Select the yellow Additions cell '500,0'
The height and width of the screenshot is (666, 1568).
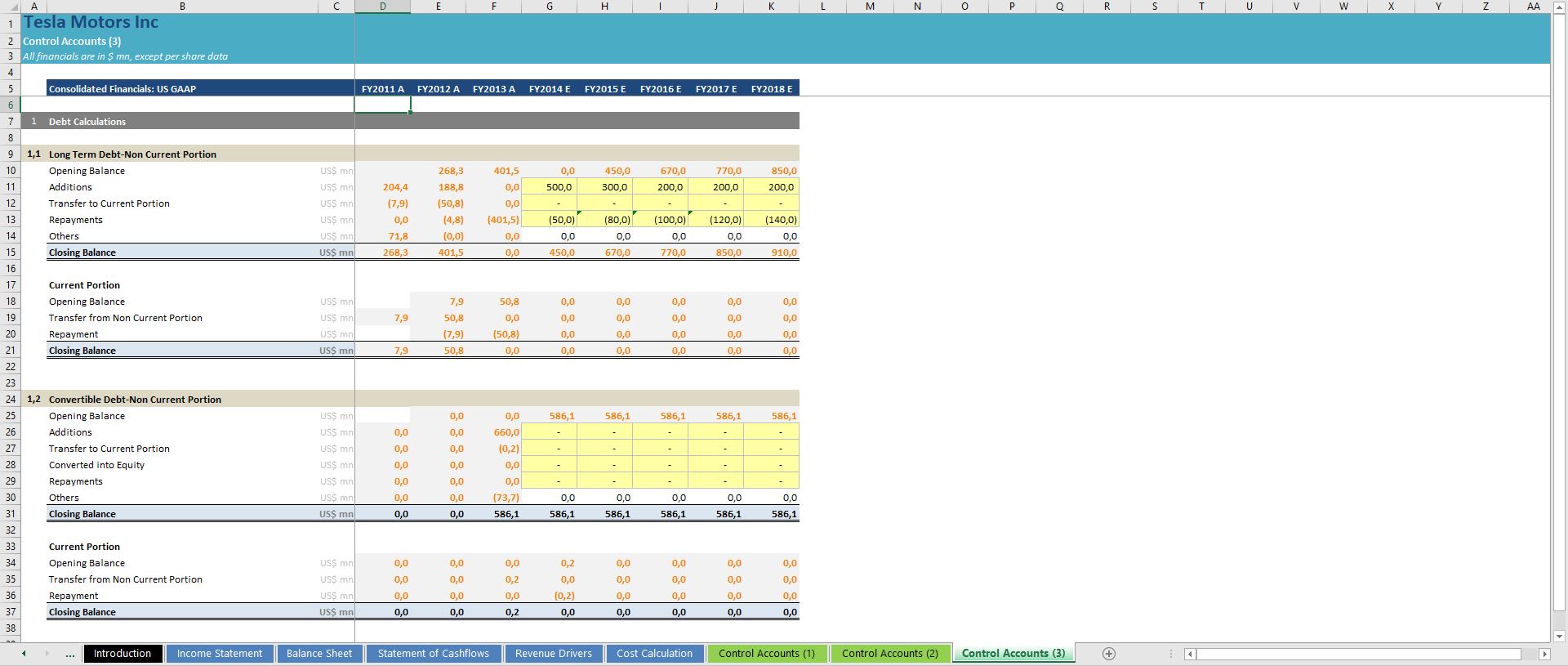(550, 187)
